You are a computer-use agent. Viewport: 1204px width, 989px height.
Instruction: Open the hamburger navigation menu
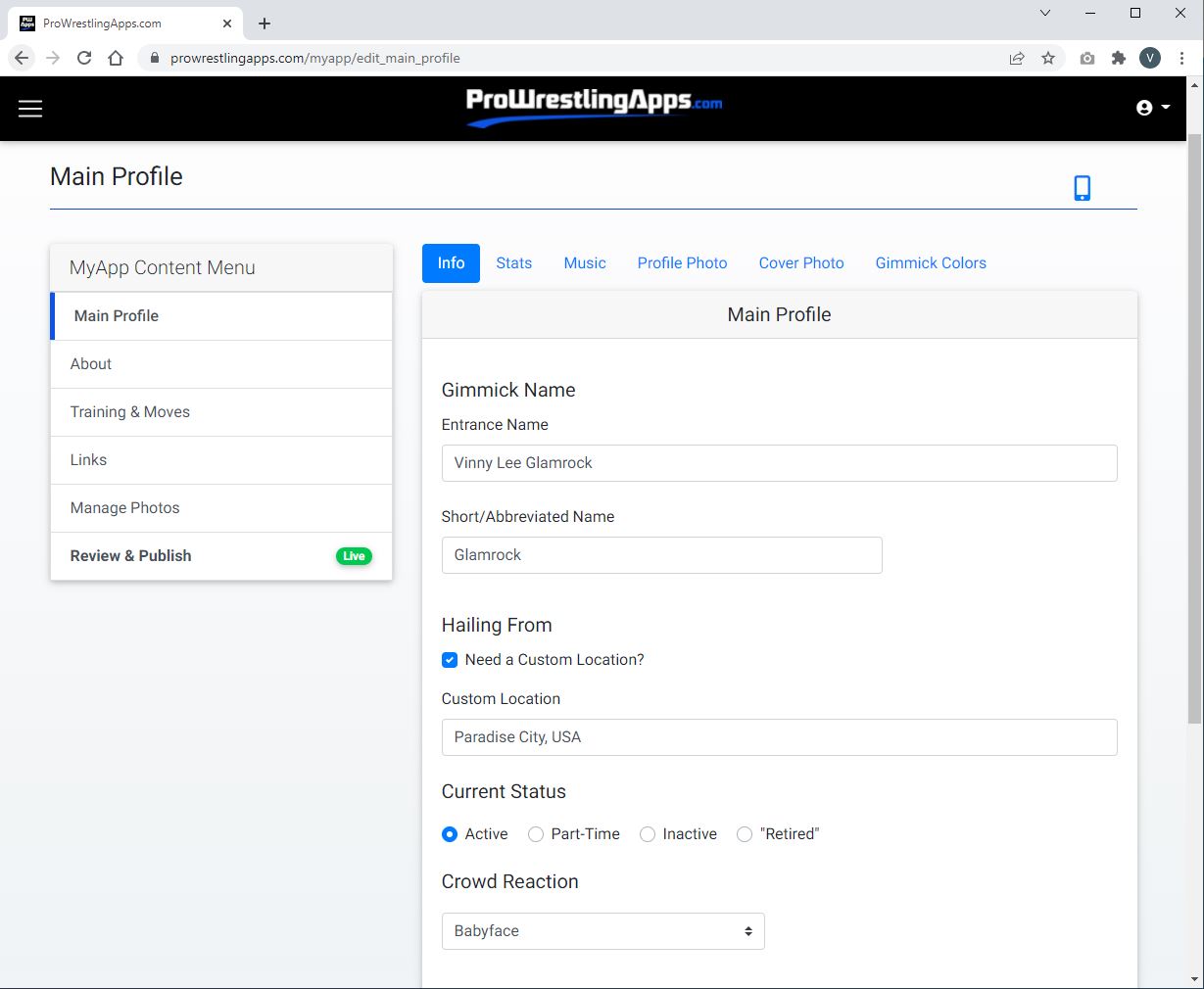30,108
